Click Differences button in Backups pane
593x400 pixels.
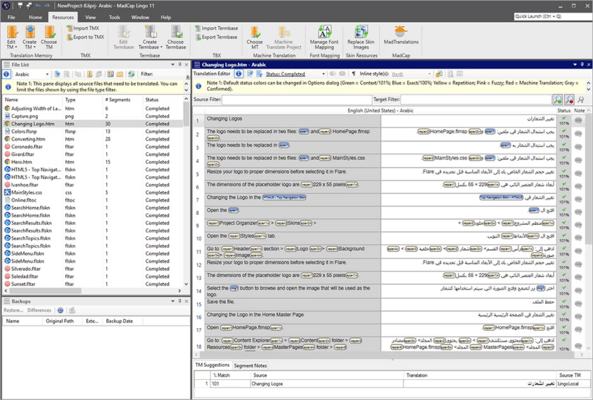pos(39,310)
